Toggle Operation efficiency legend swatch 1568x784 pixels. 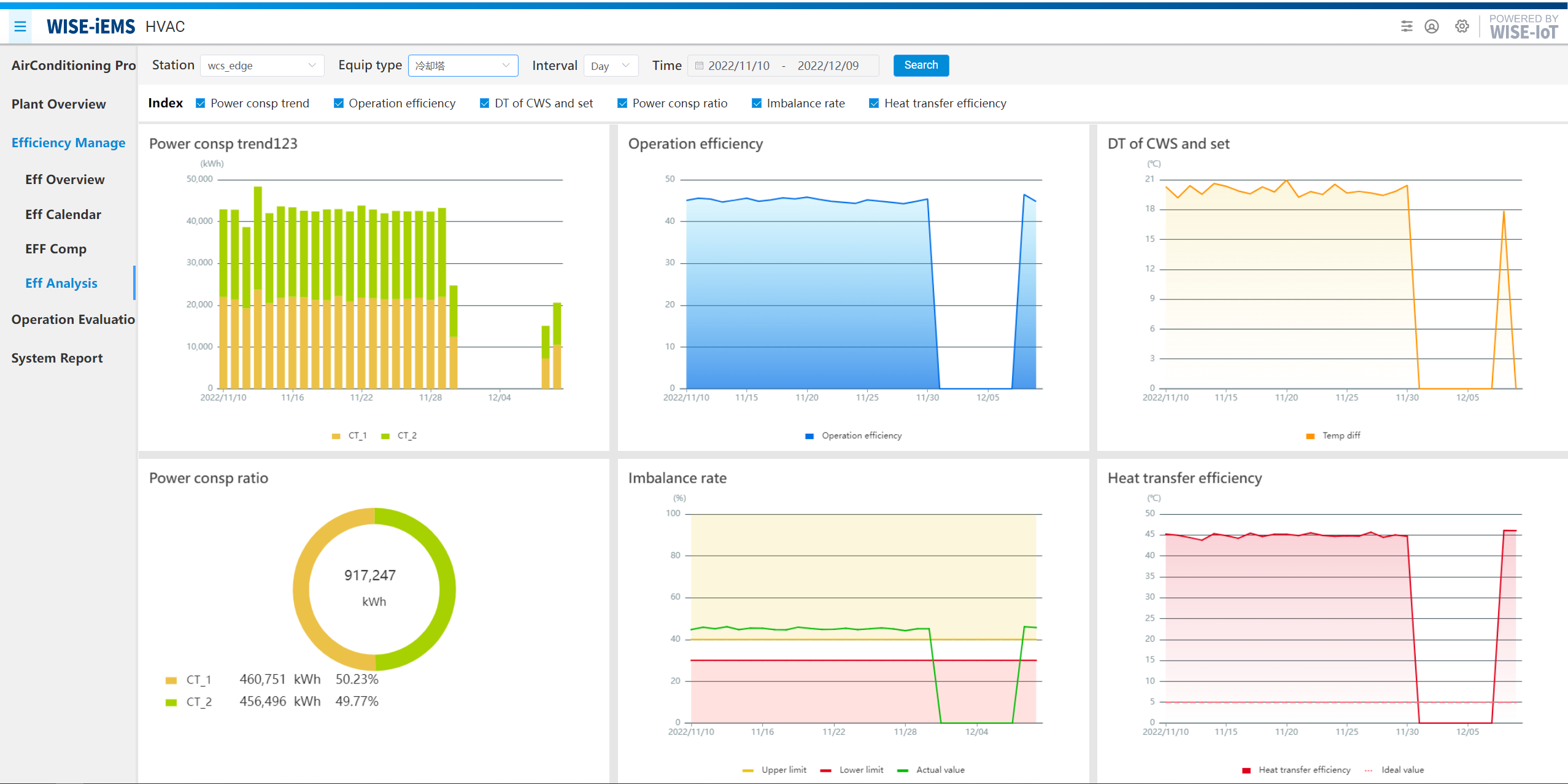809,436
